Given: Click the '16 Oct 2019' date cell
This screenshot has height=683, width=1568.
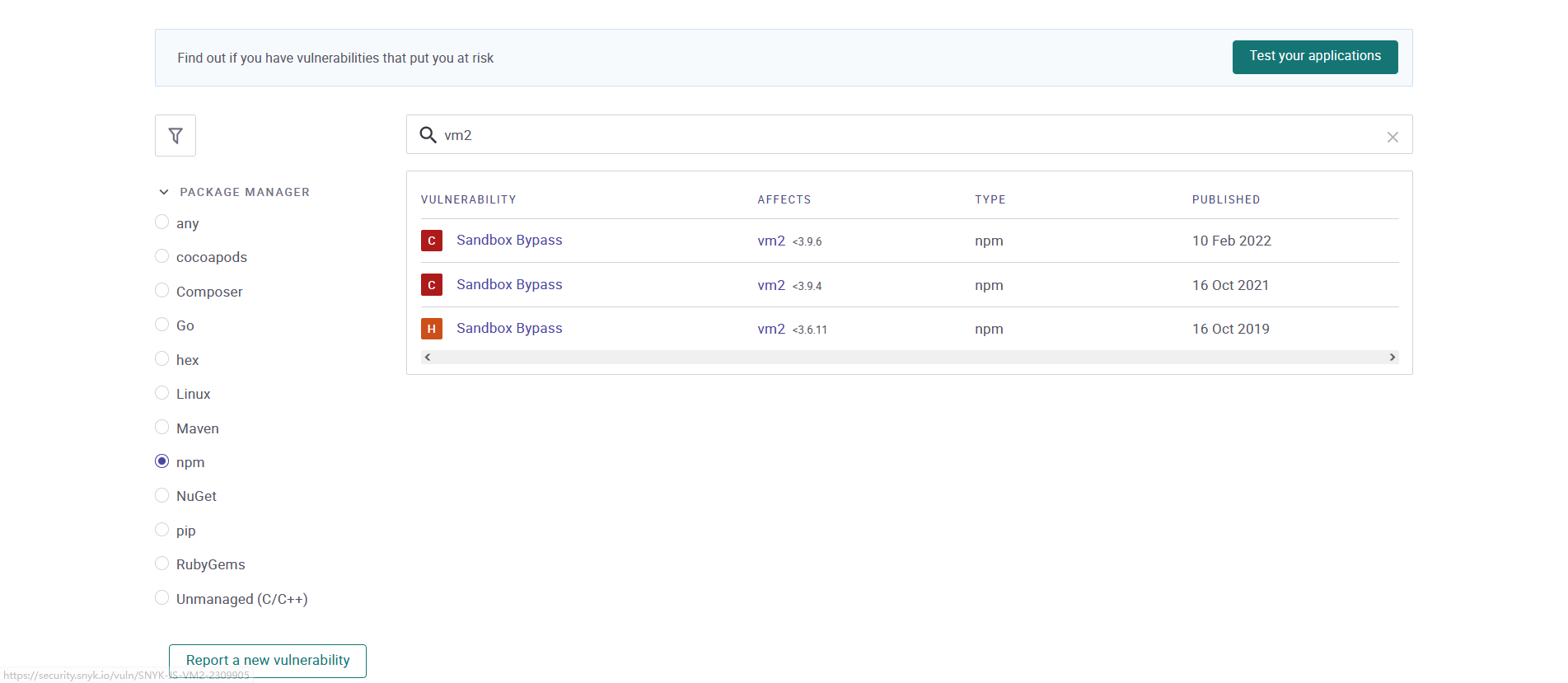Looking at the screenshot, I should 1231,329.
